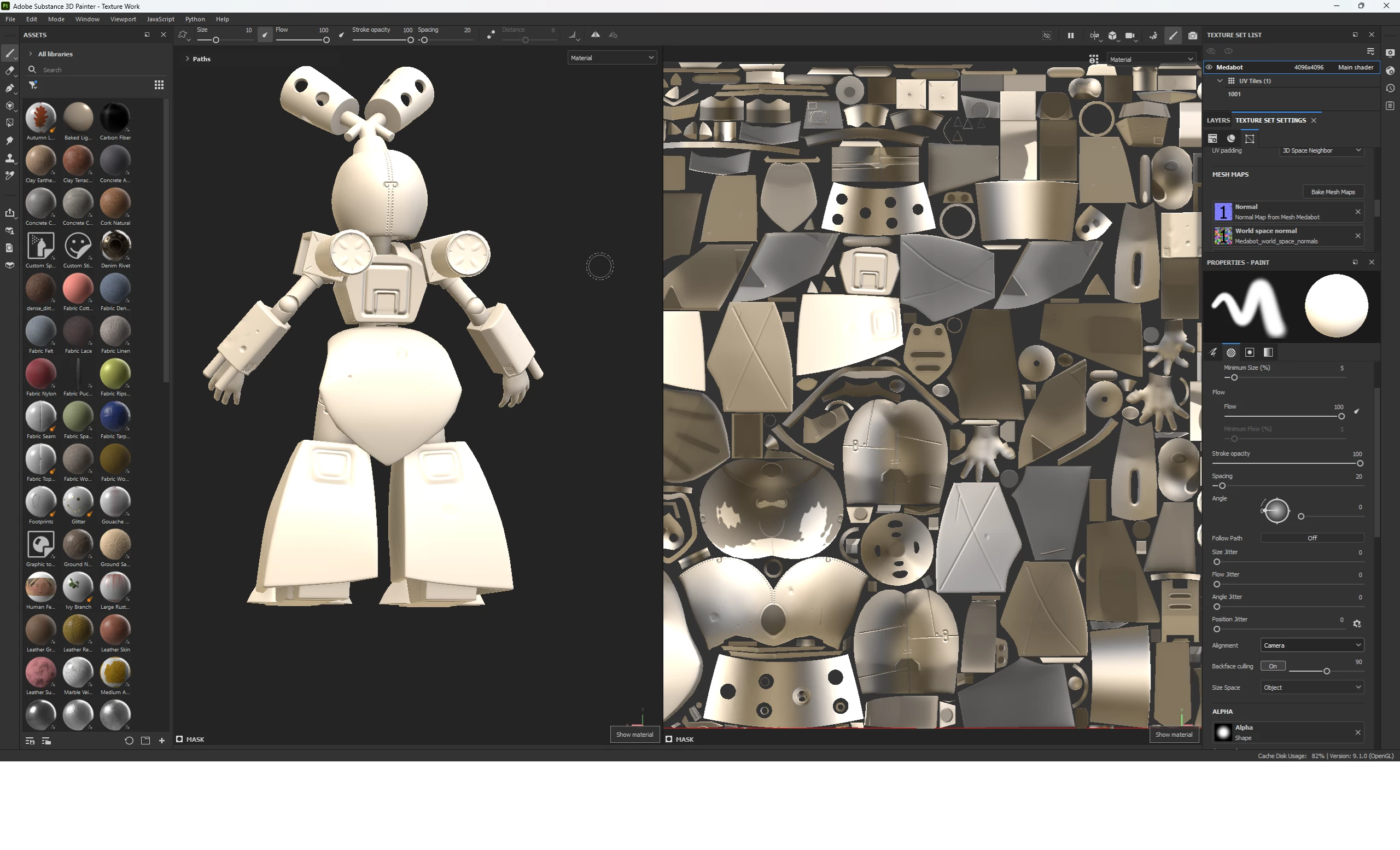Click the Bake Mesh Maps button
The image size is (1400, 850).
click(1332, 192)
